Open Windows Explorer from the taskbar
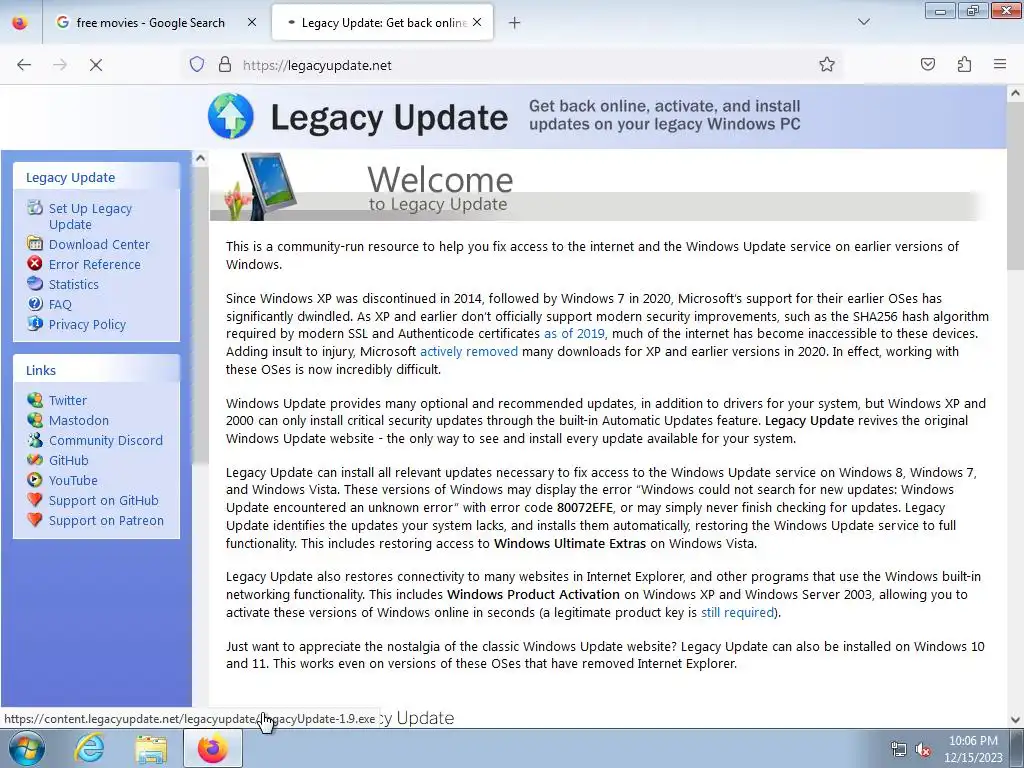Image resolution: width=1024 pixels, height=768 pixels. (151, 749)
